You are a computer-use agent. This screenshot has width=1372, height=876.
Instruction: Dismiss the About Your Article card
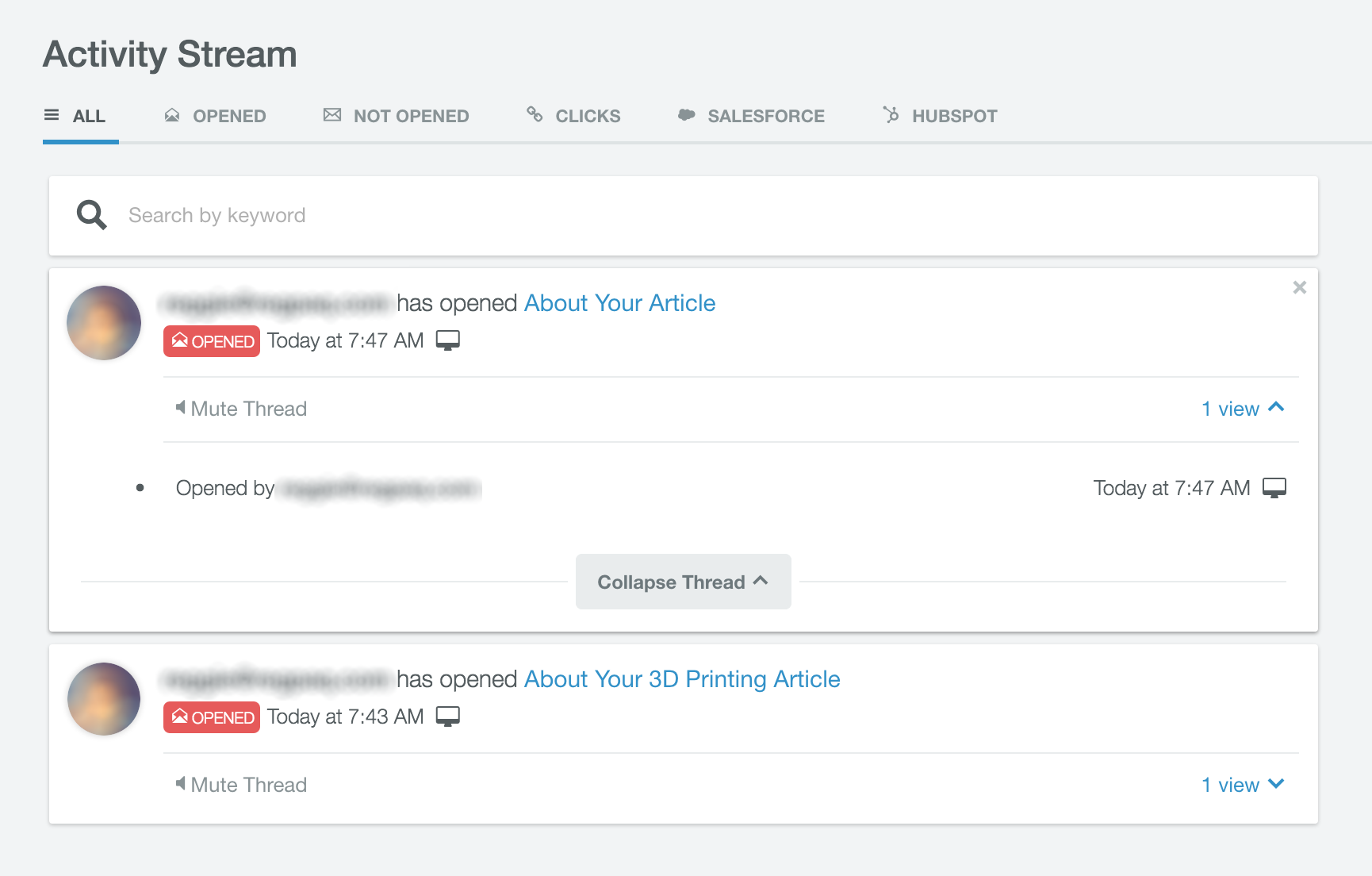click(x=1299, y=287)
